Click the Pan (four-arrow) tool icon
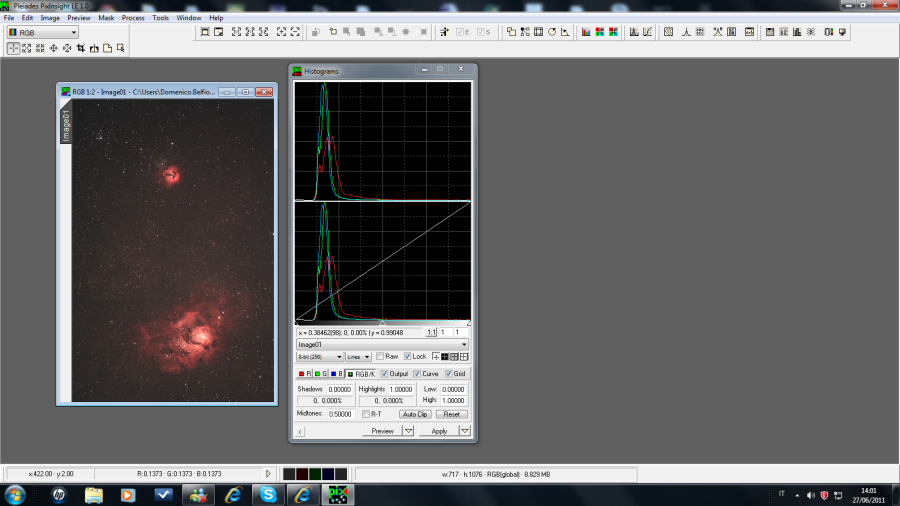 coord(53,48)
